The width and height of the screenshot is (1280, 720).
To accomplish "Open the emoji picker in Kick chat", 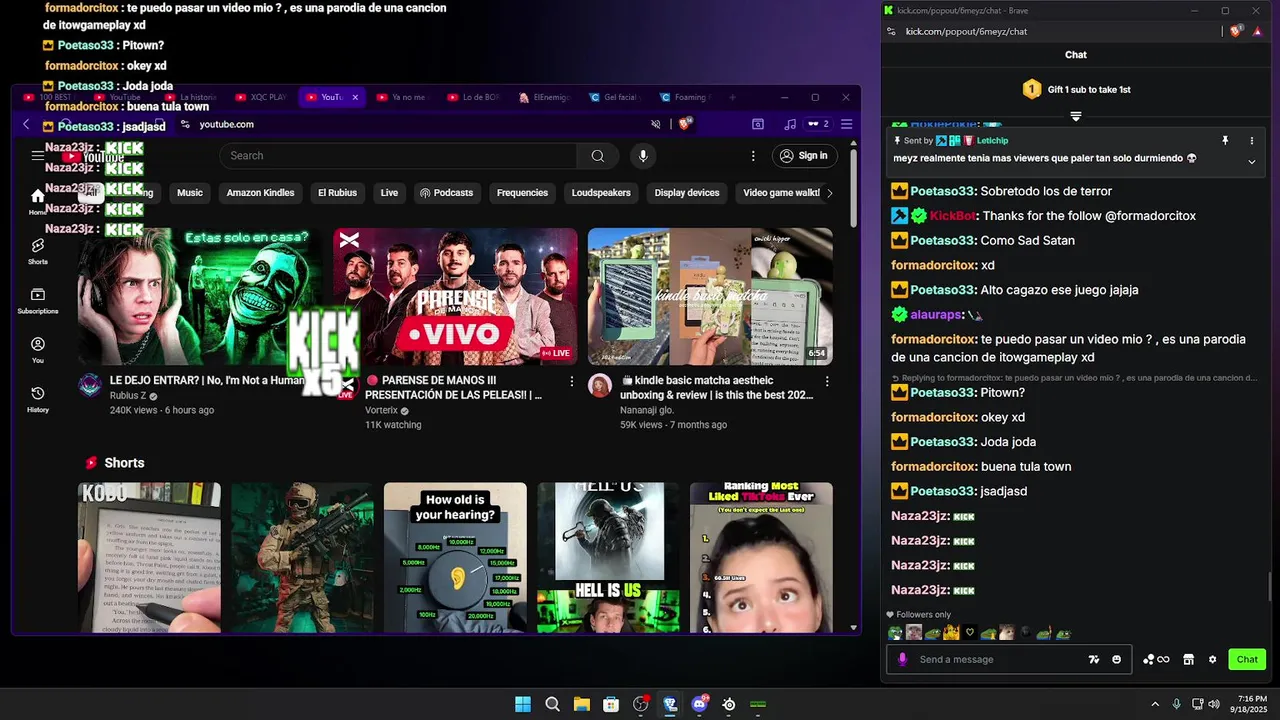I will 1116,659.
